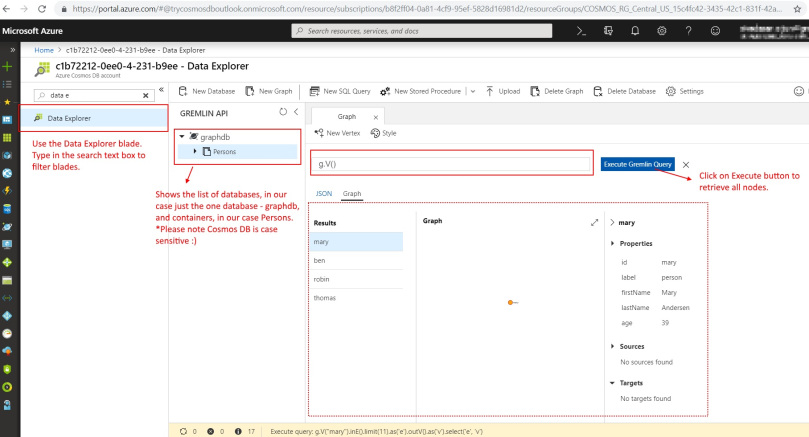Click the Home breadcrumb link

(x=44, y=50)
